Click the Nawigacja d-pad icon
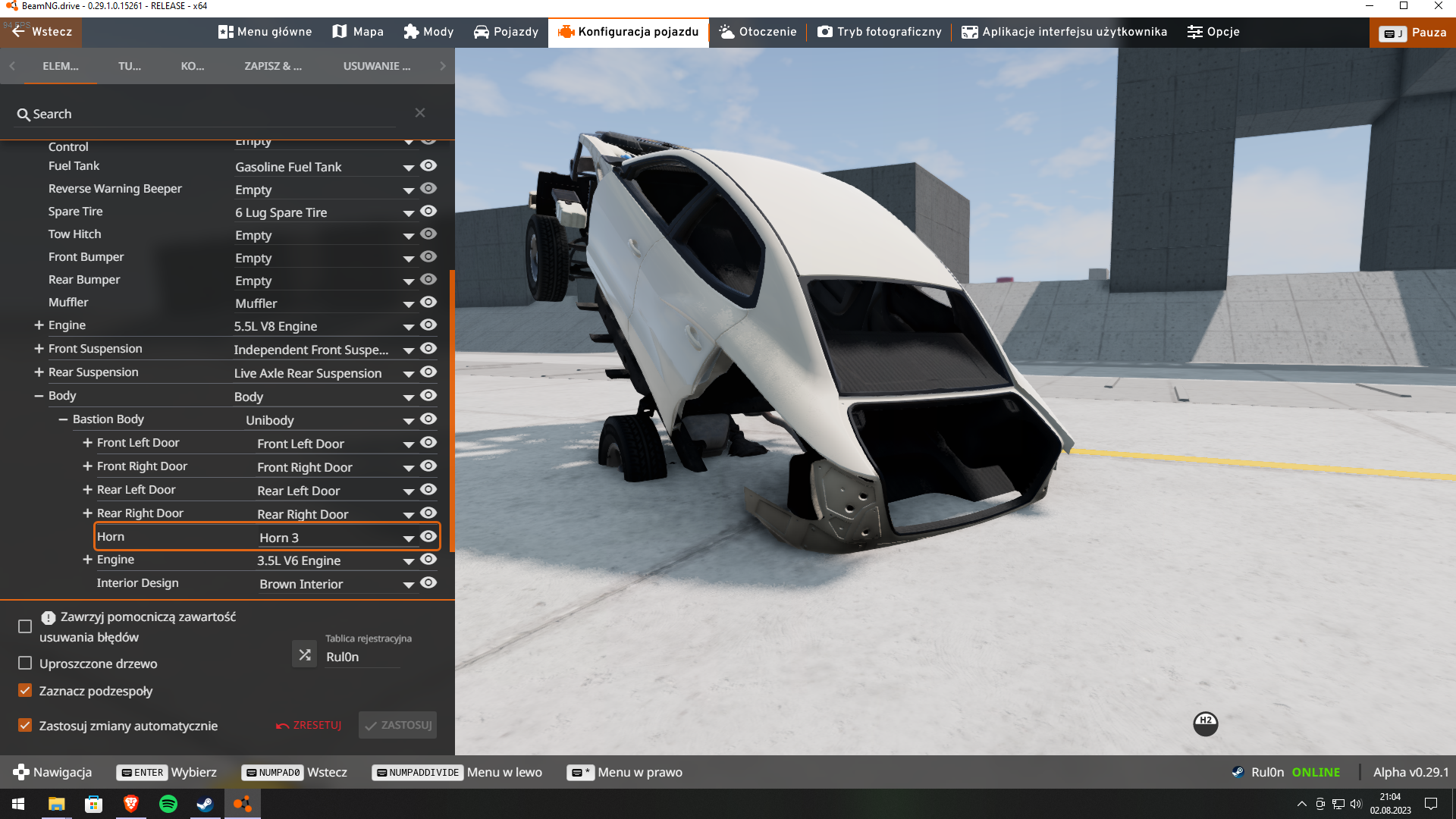This screenshot has height=819, width=1456. tap(20, 772)
